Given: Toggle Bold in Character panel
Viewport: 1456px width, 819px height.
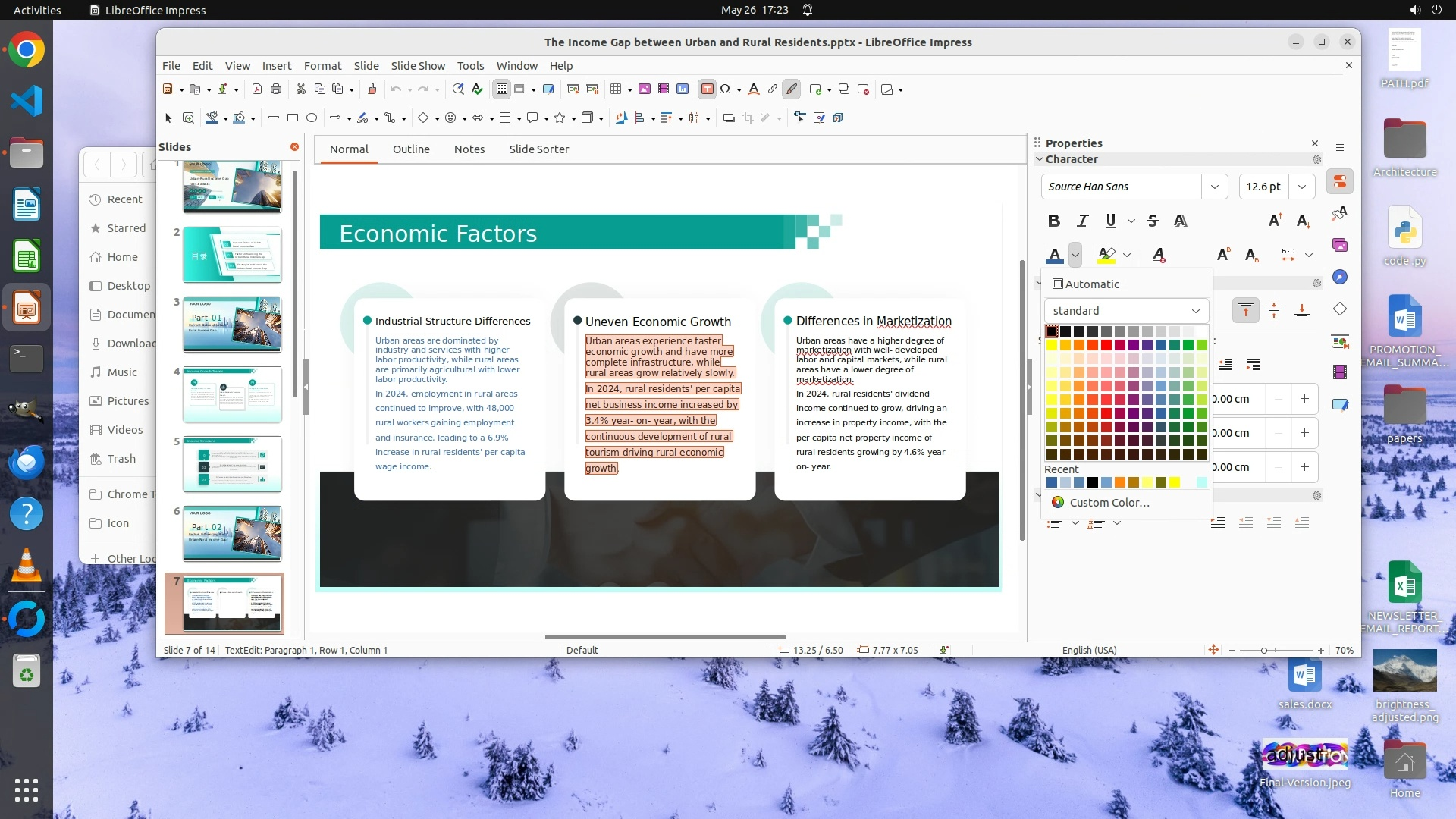Looking at the screenshot, I should coord(1053,221).
